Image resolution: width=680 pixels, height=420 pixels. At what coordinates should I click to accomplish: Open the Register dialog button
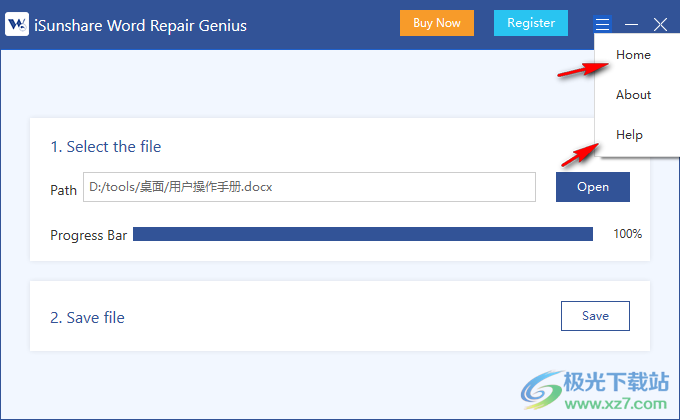click(x=531, y=23)
